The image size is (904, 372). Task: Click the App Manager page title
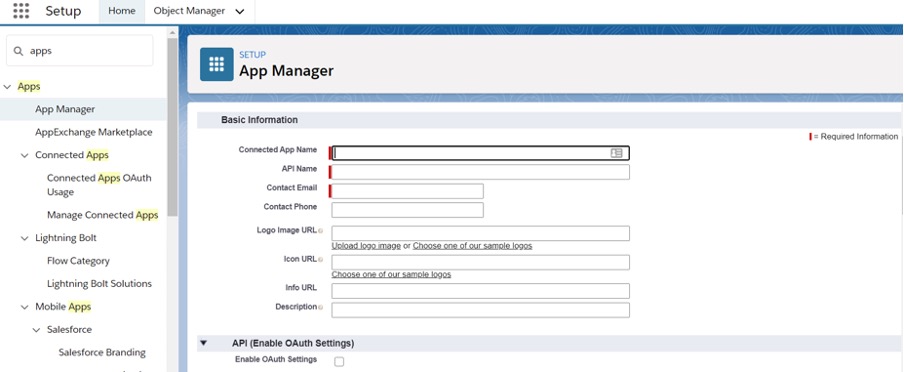tap(287, 71)
